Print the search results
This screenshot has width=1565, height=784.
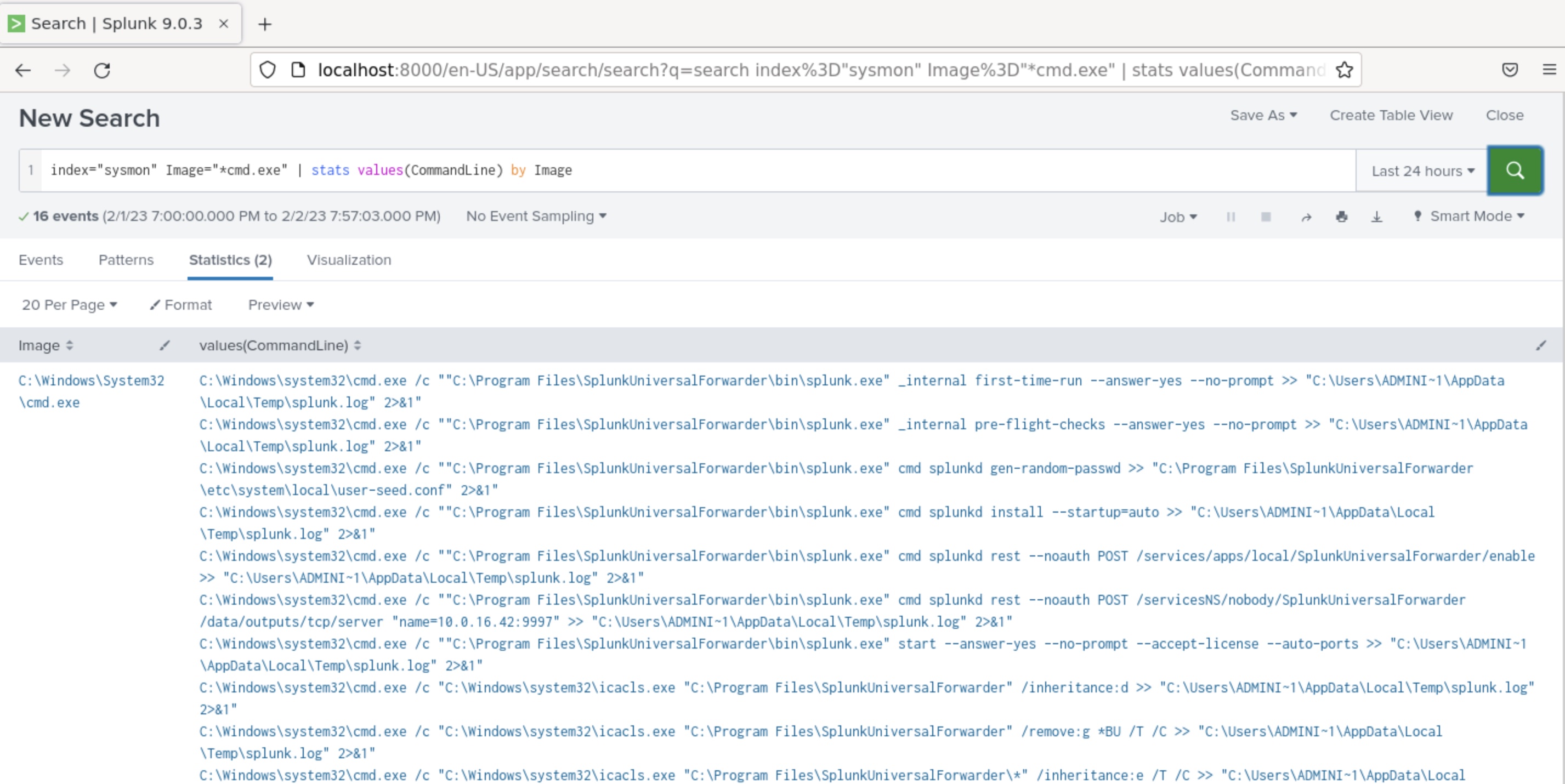coord(1341,217)
